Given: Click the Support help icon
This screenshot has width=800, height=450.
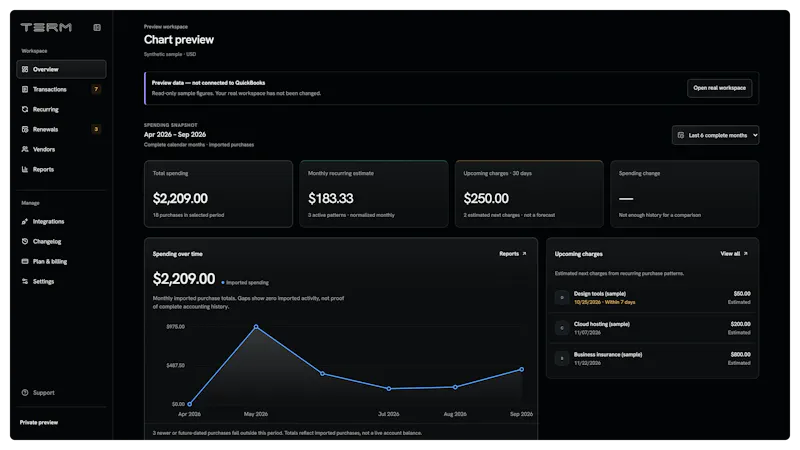Looking at the screenshot, I should 25,392.
